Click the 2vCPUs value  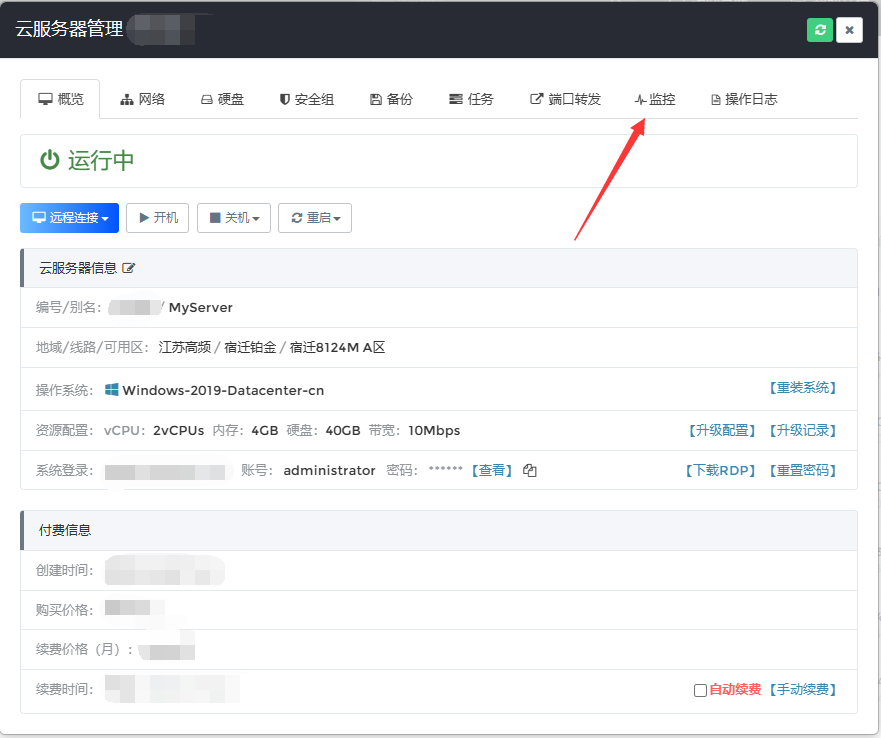click(x=179, y=431)
